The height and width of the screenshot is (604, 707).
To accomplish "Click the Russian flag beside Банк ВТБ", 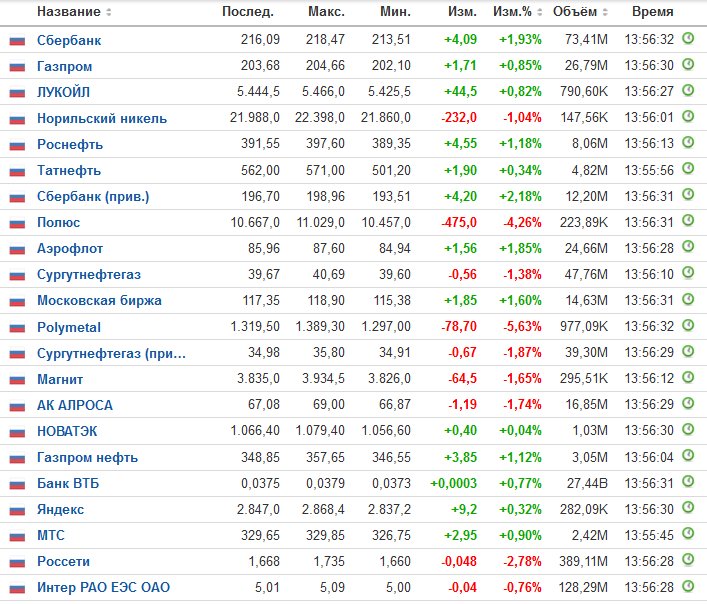I will click(17, 485).
